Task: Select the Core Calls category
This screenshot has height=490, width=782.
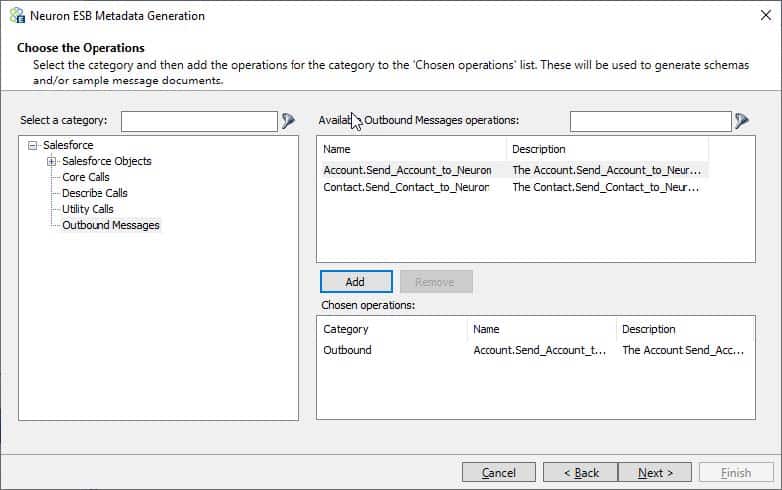Action: coord(86,177)
